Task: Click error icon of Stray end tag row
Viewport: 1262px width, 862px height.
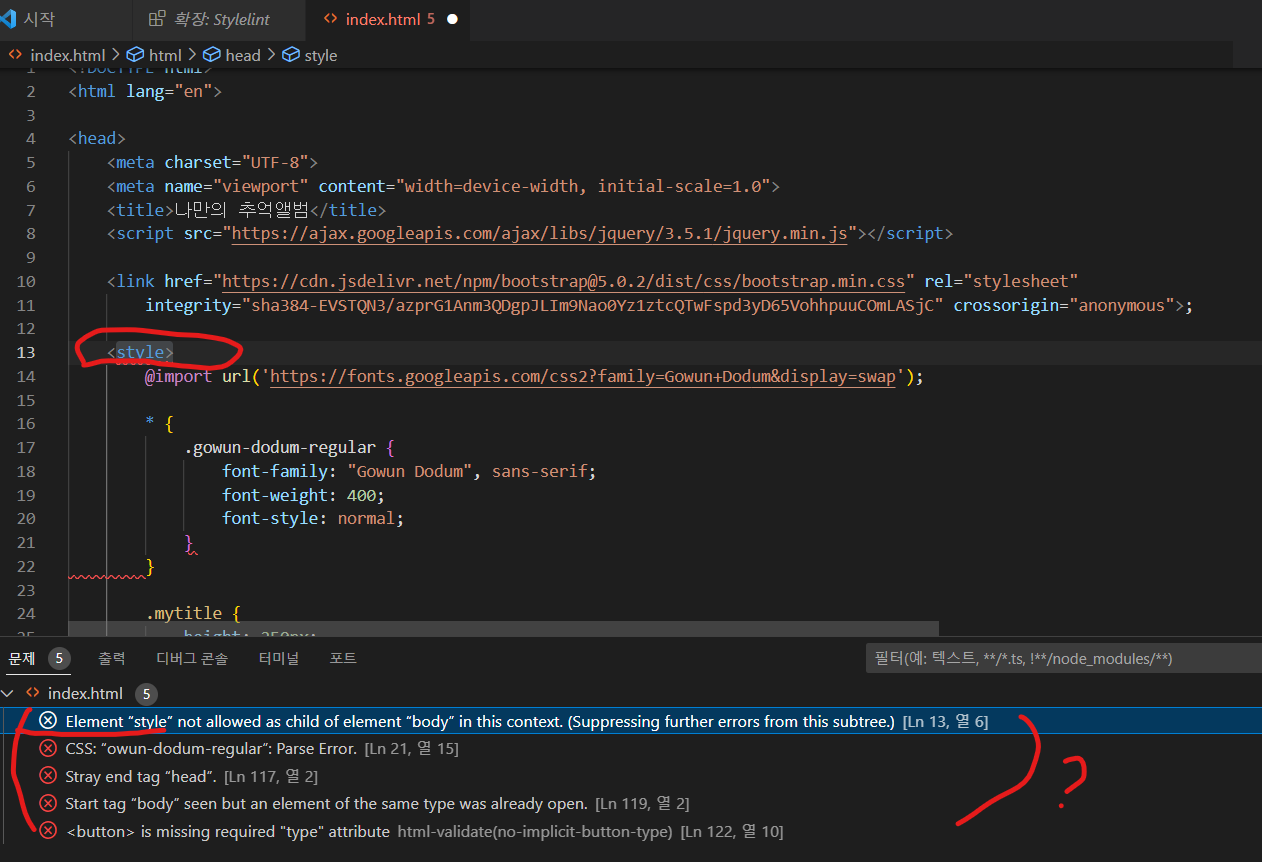Action: [47, 776]
